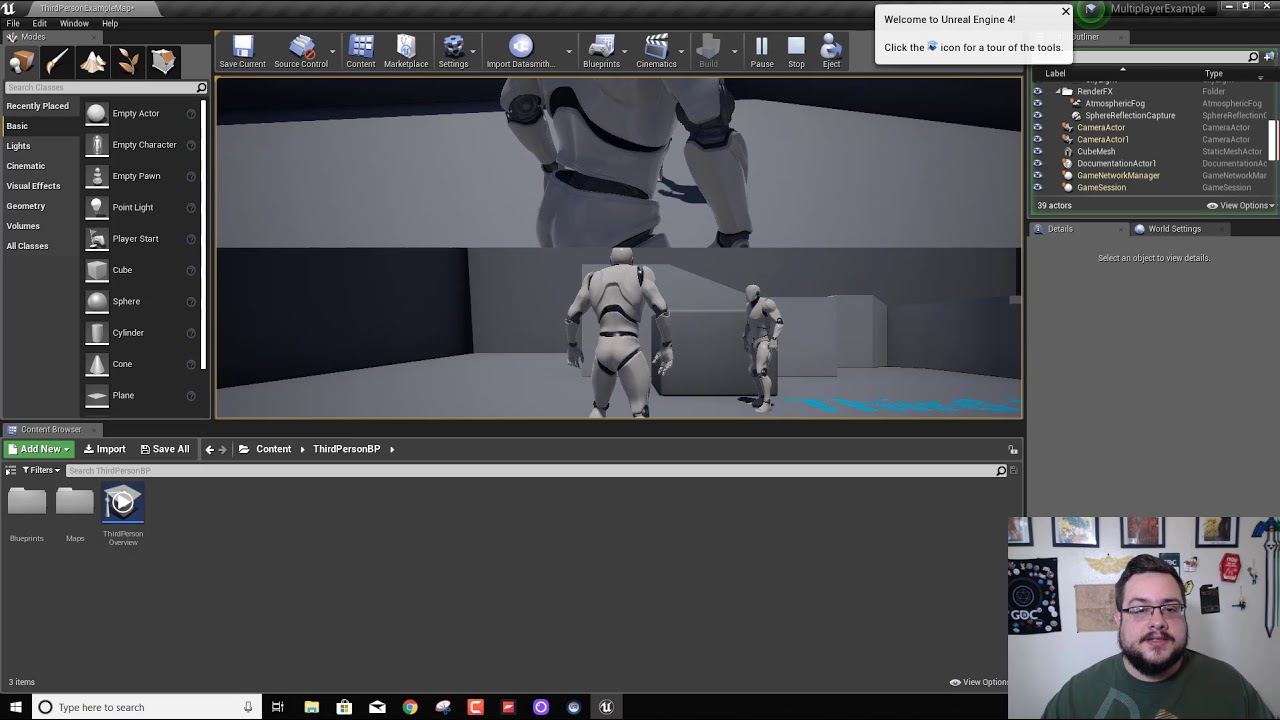Viewport: 1280px width, 720px height.
Task: Collapse the RenderFX folder tree arrow
Action: pyautogui.click(x=1056, y=91)
